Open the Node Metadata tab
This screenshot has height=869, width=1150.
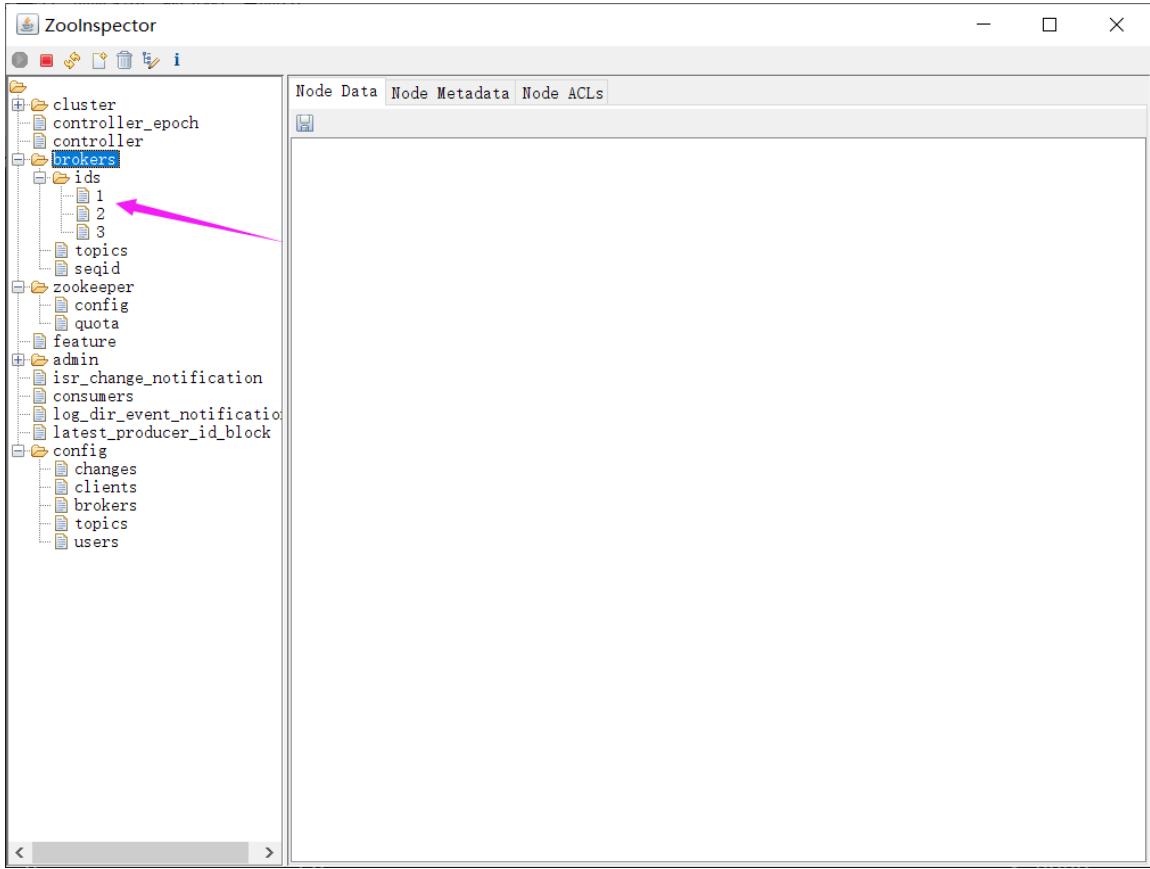450,93
